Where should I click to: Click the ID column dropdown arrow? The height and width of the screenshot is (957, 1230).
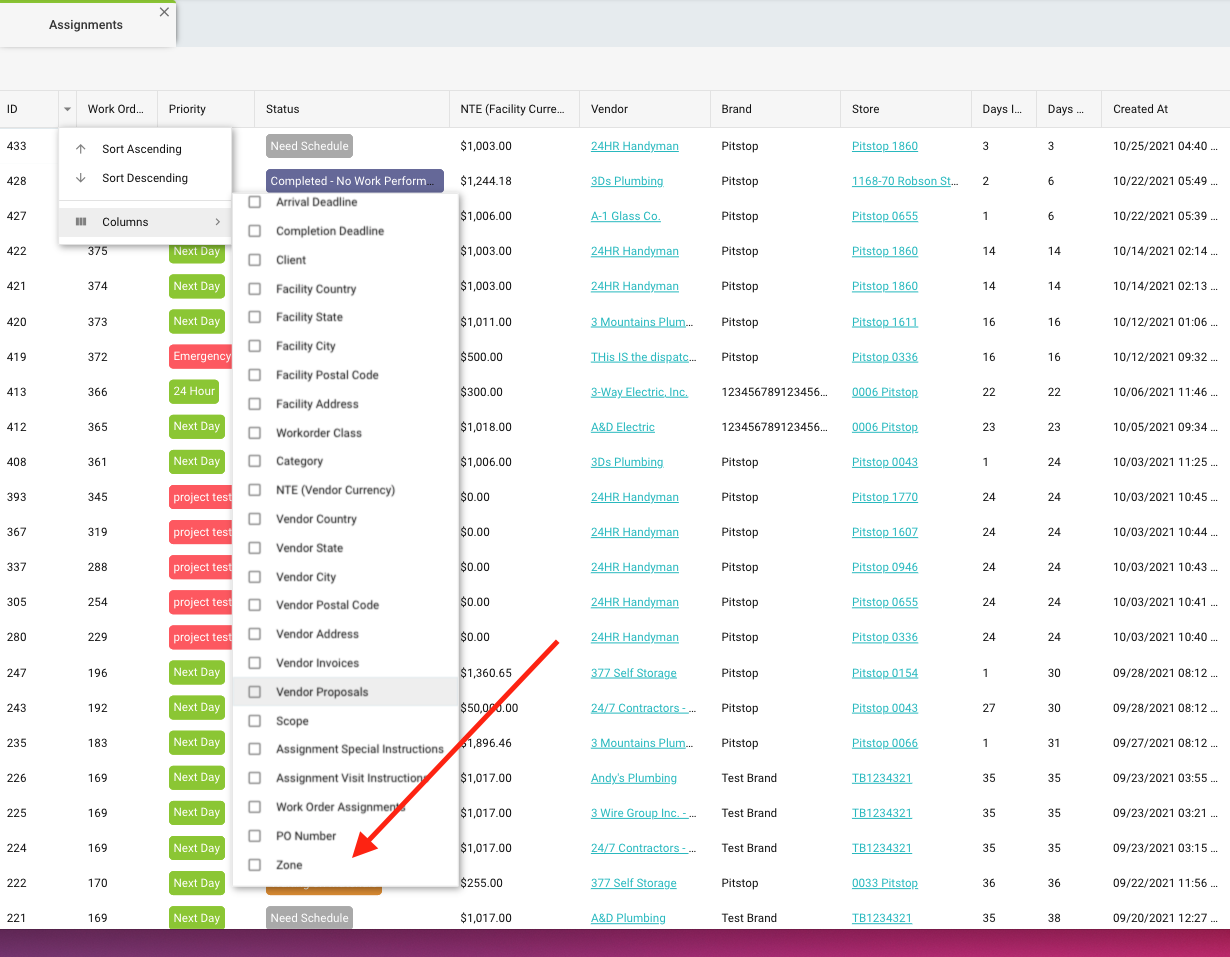click(67, 109)
